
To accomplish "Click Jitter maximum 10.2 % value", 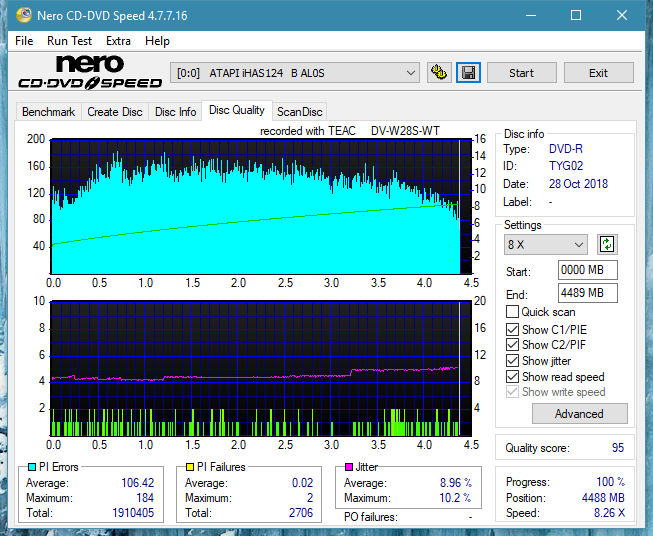I will [x=455, y=498].
